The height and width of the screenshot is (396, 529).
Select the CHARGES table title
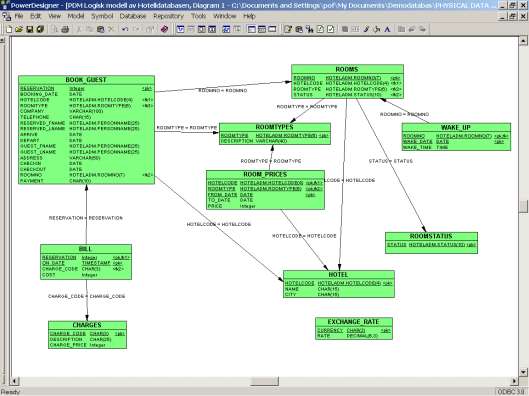[87, 325]
